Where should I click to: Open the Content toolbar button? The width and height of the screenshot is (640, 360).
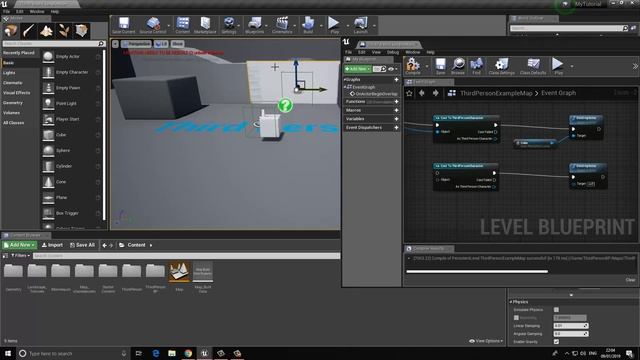pyautogui.click(x=182, y=25)
